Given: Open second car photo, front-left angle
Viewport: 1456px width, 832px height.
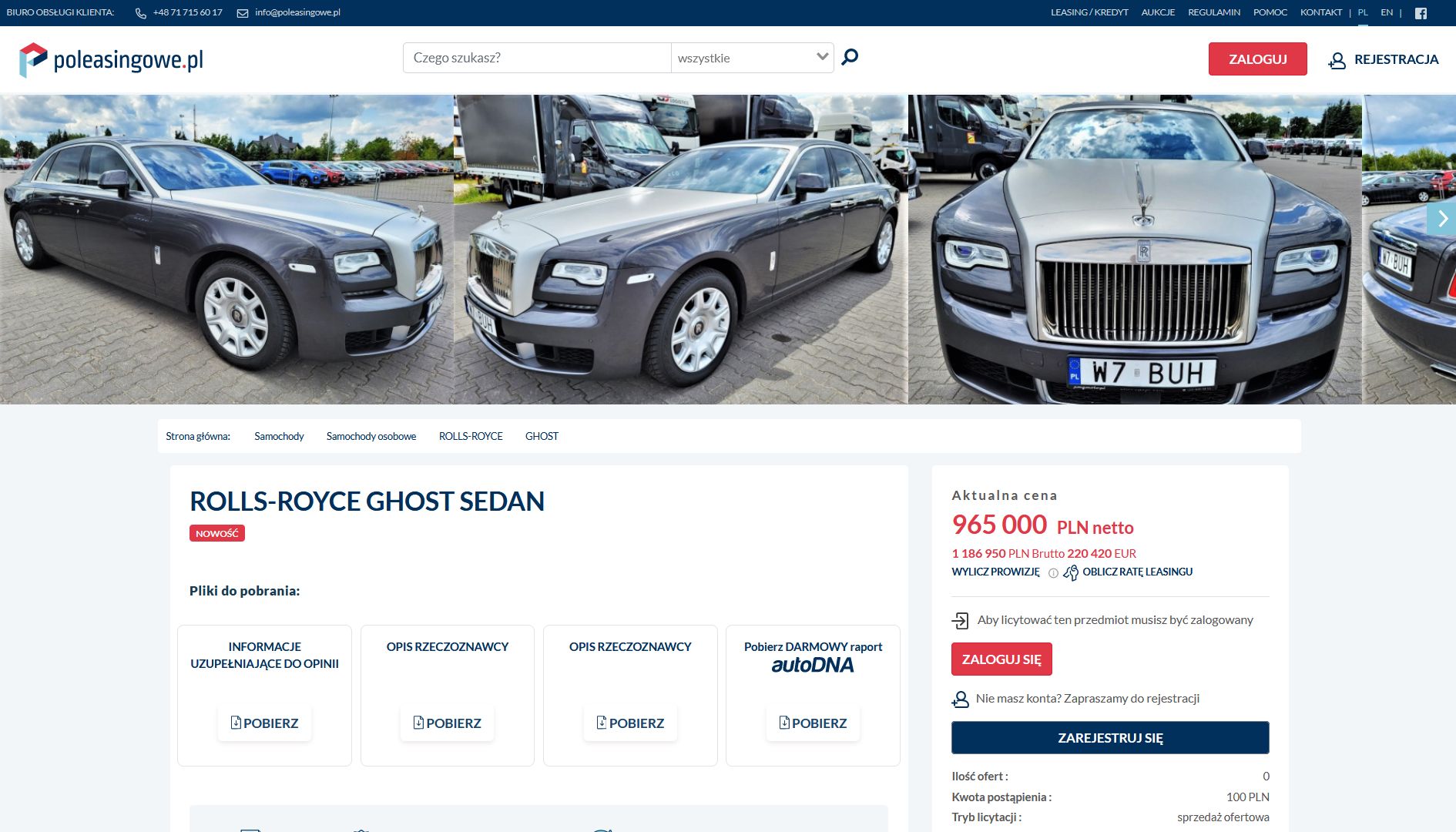Looking at the screenshot, I should [681, 250].
